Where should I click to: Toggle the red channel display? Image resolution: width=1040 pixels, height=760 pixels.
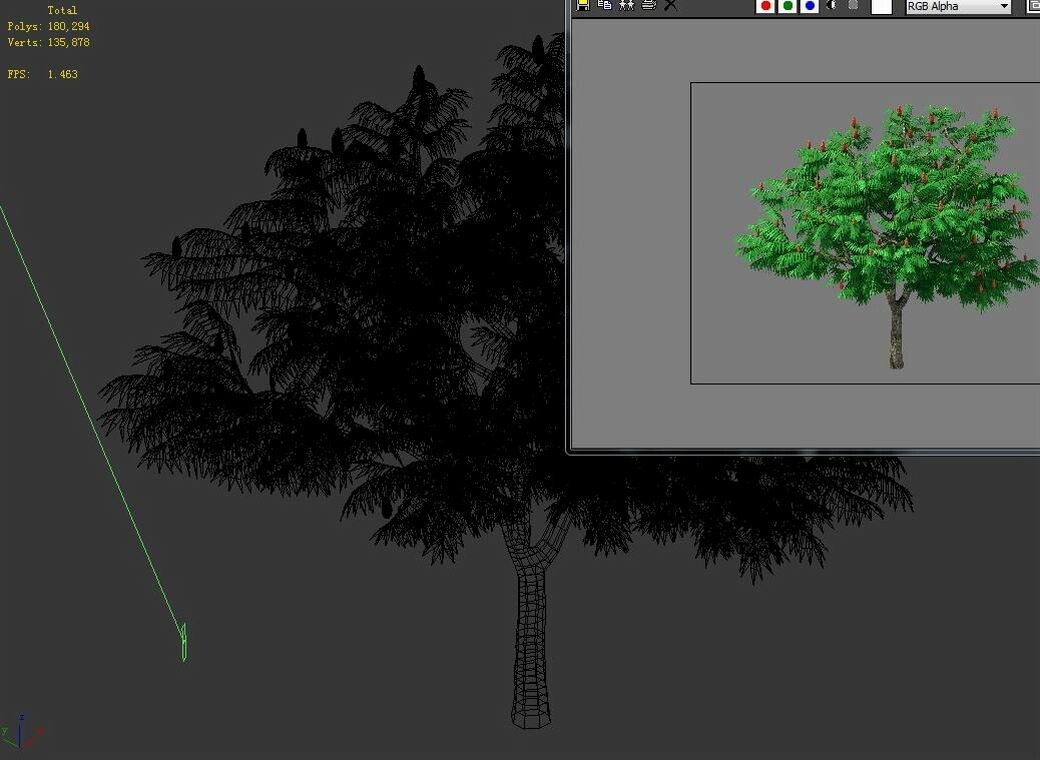(765, 6)
